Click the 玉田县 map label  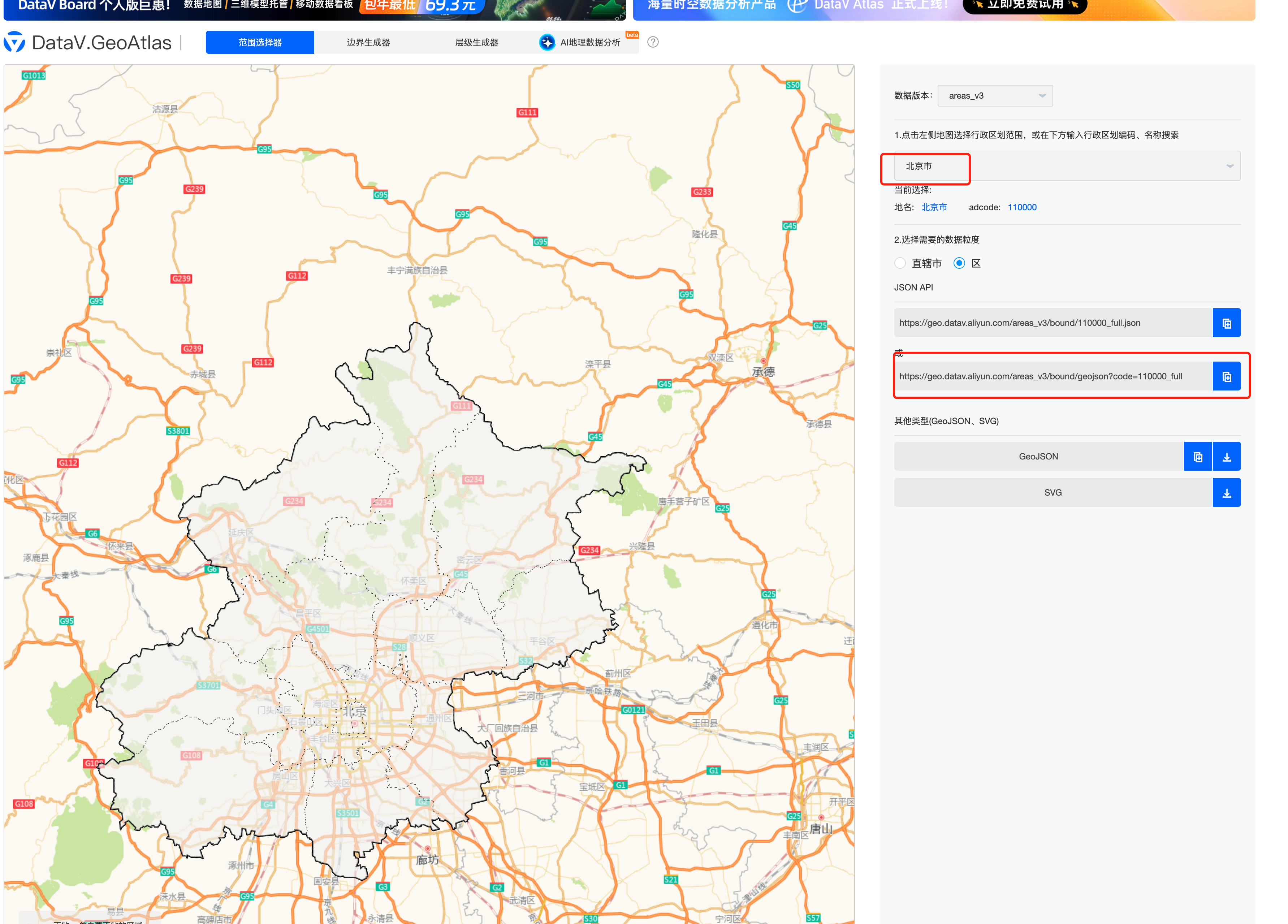pyautogui.click(x=704, y=723)
